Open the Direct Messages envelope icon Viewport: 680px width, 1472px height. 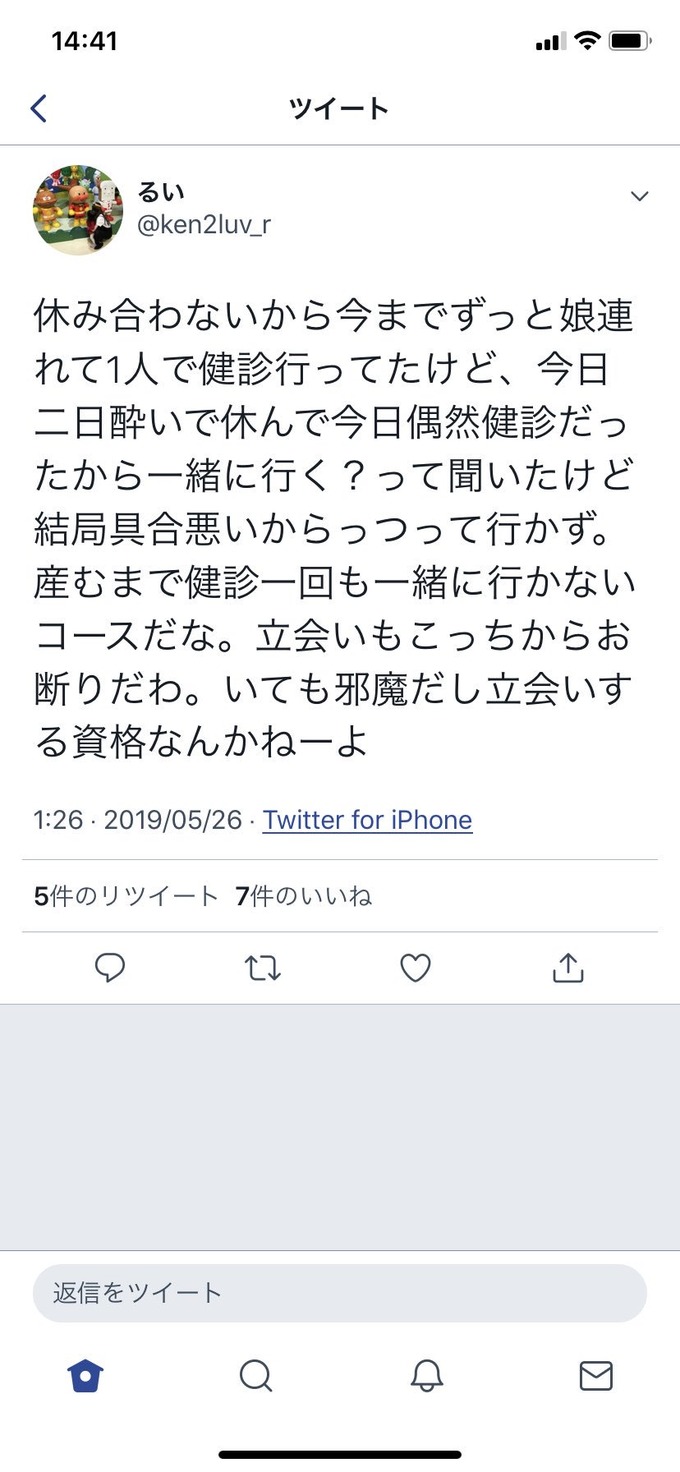(596, 1375)
